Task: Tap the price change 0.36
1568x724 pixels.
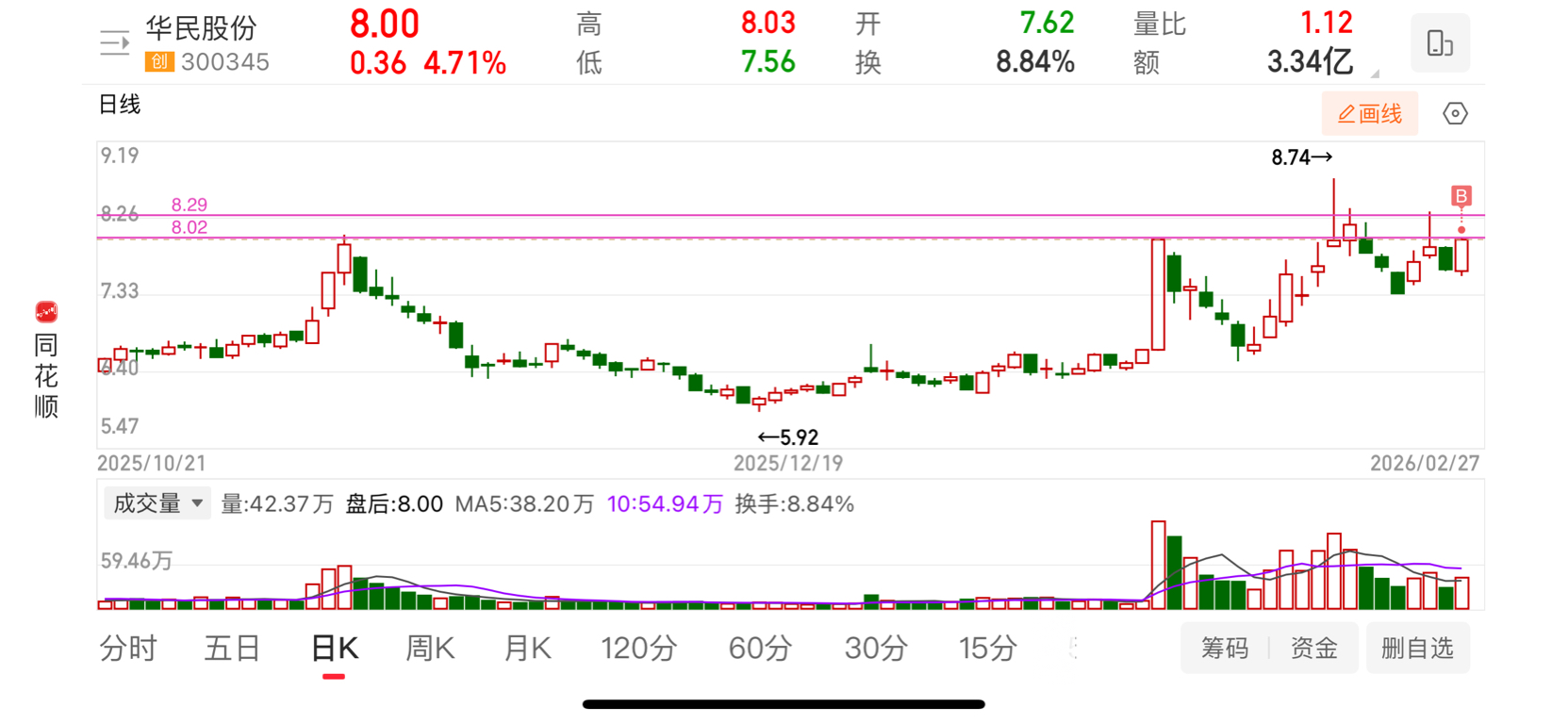Action: pyautogui.click(x=378, y=63)
